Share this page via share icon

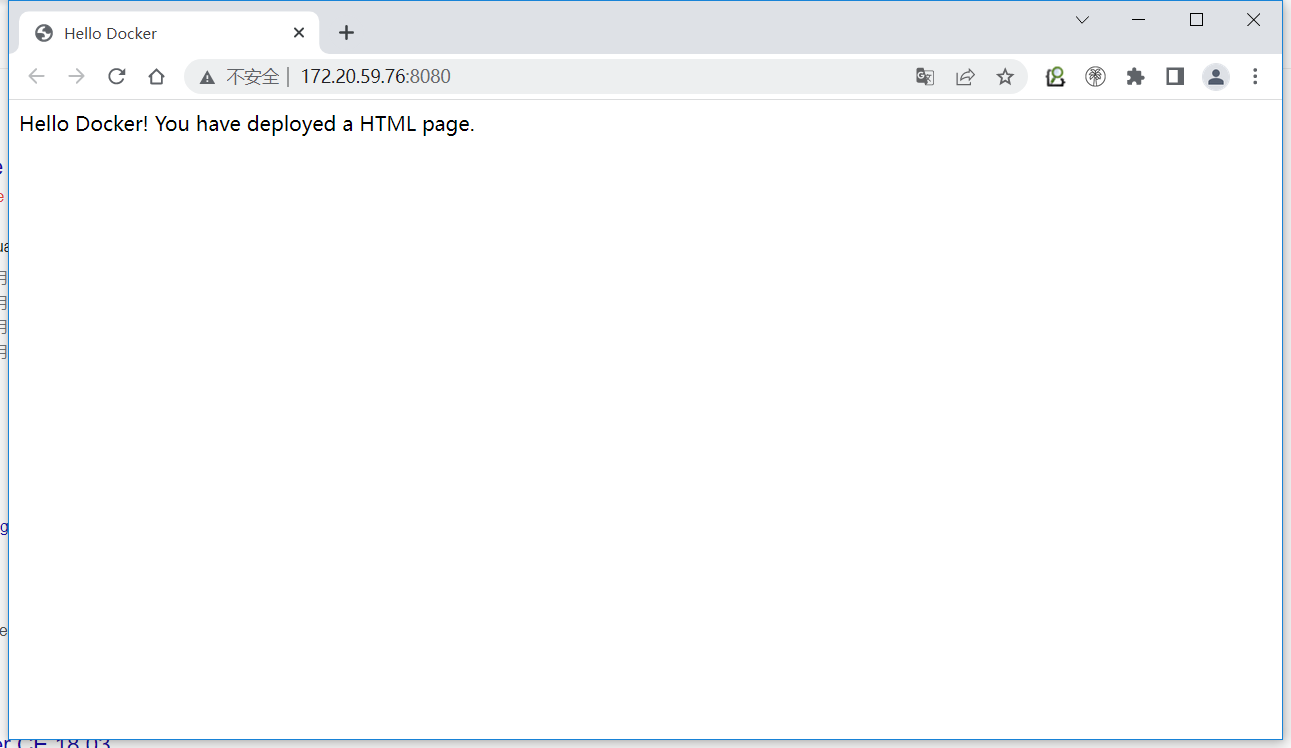tap(965, 77)
